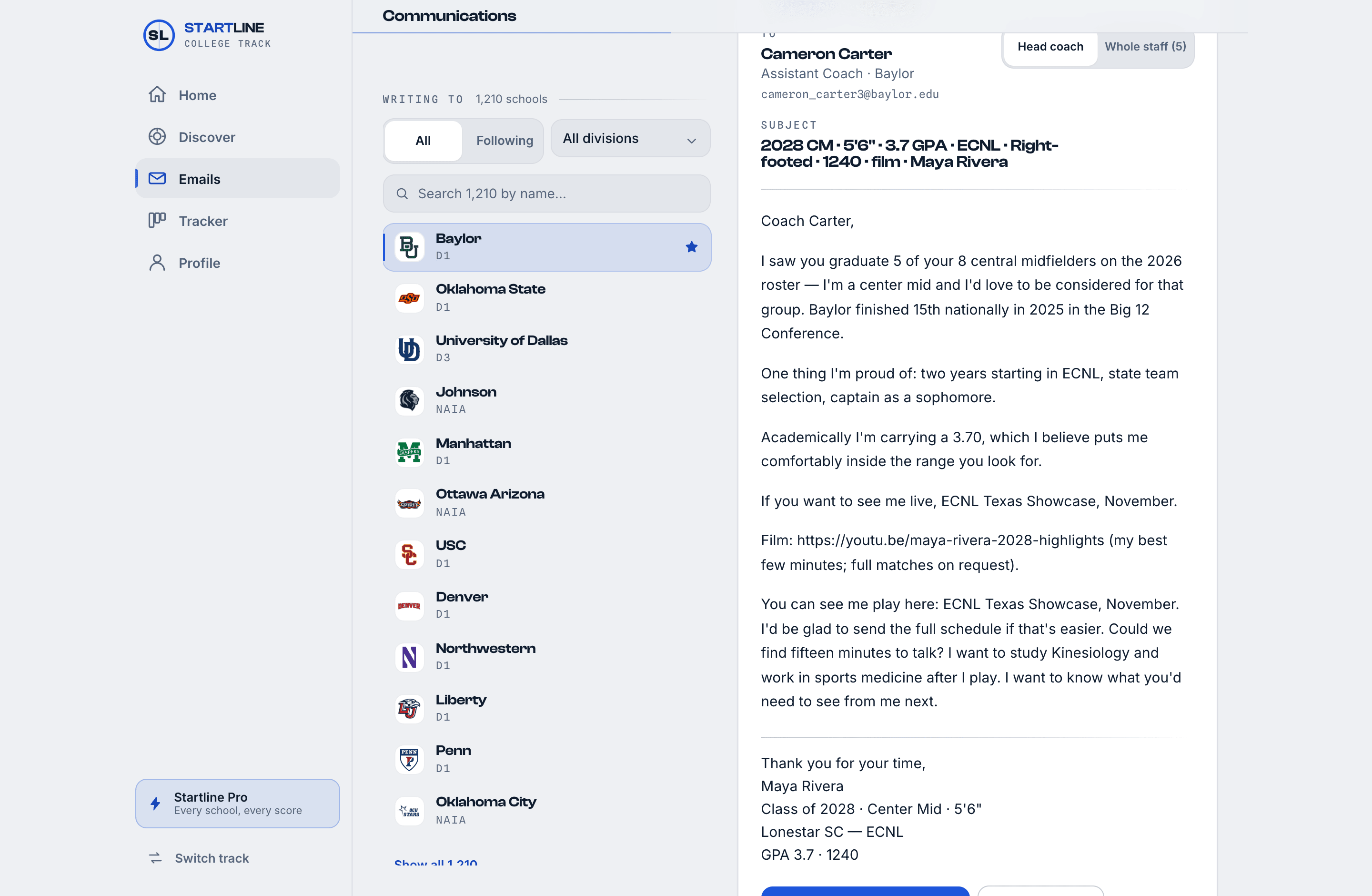Click the StartLine SL logo
This screenshot has width=1372, height=896.
coord(159,35)
